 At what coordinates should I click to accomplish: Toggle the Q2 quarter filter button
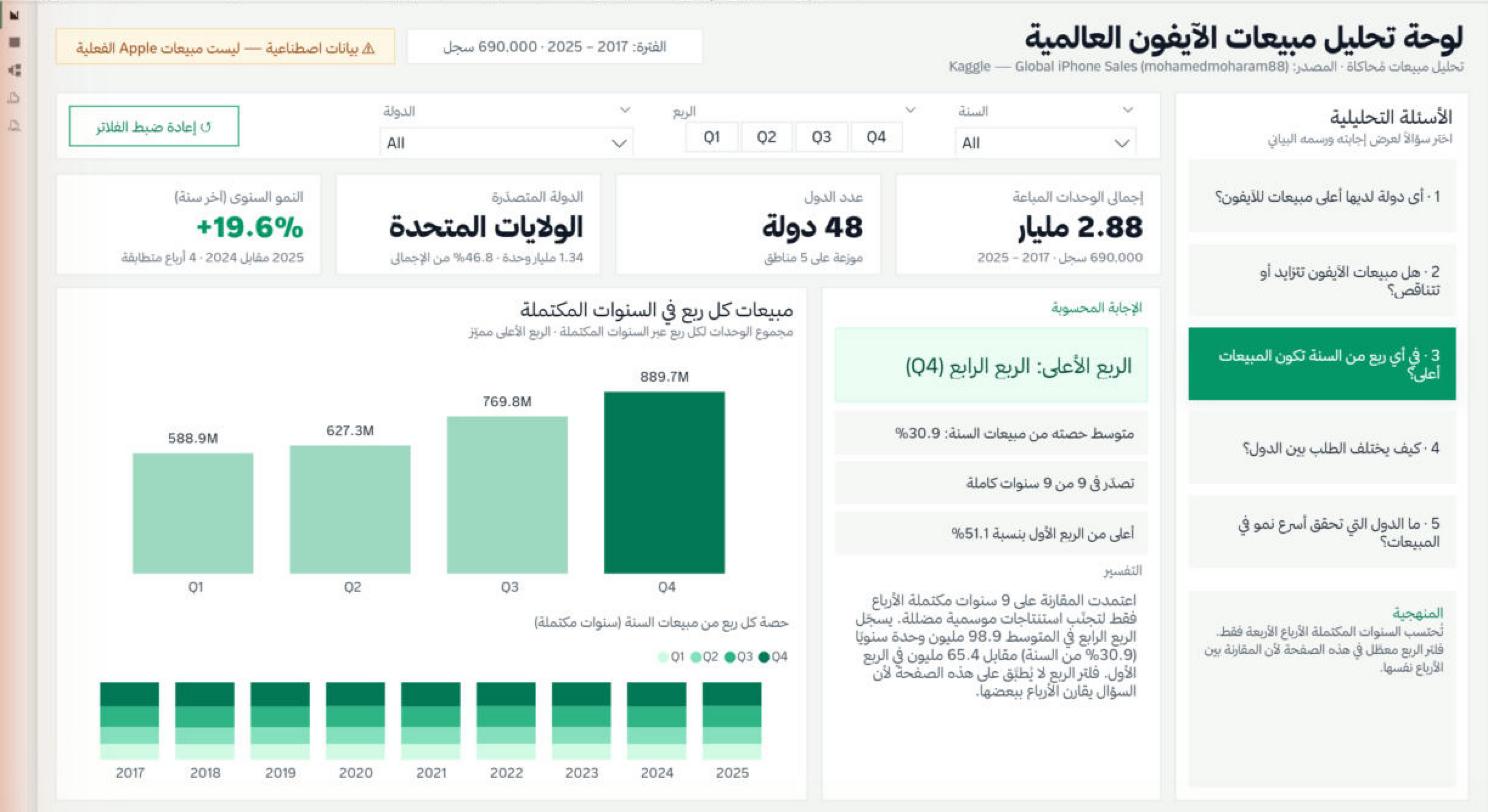click(x=767, y=138)
